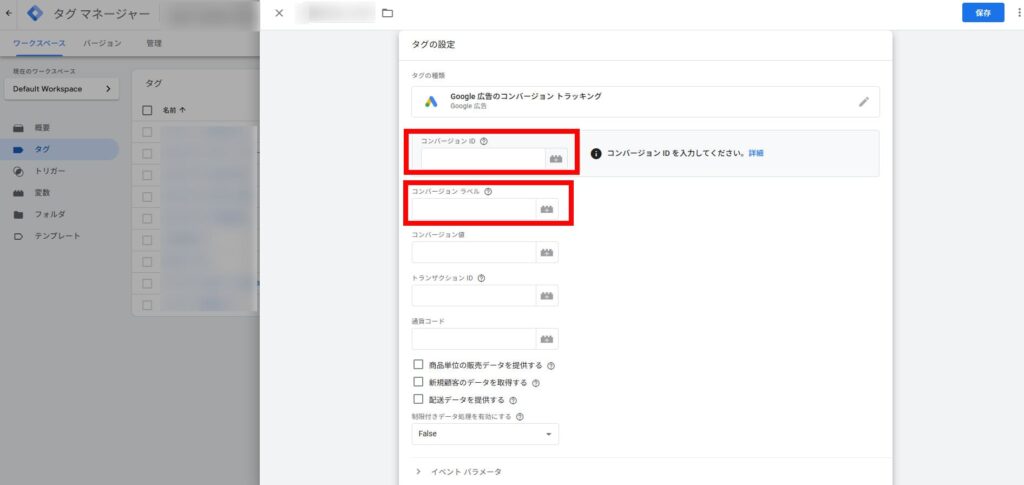The width and height of the screenshot is (1024, 485).
Task: Close the tag editor with X icon
Action: (279, 13)
